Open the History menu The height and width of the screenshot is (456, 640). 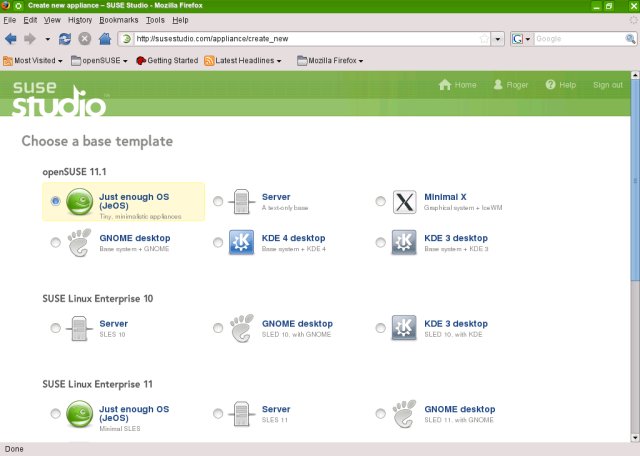[x=80, y=20]
